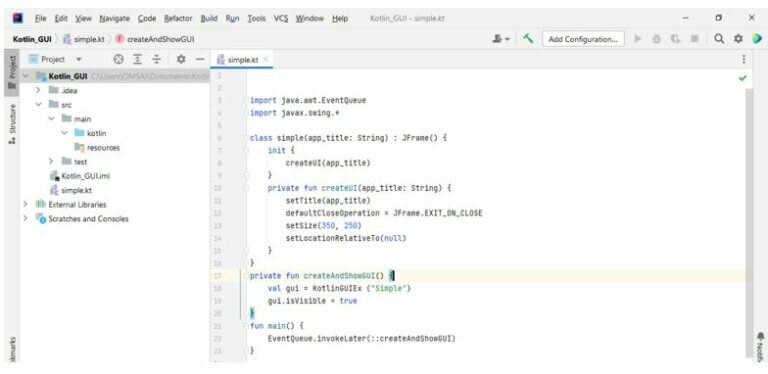
Task: Expand External Libraries node
Action: (25, 204)
